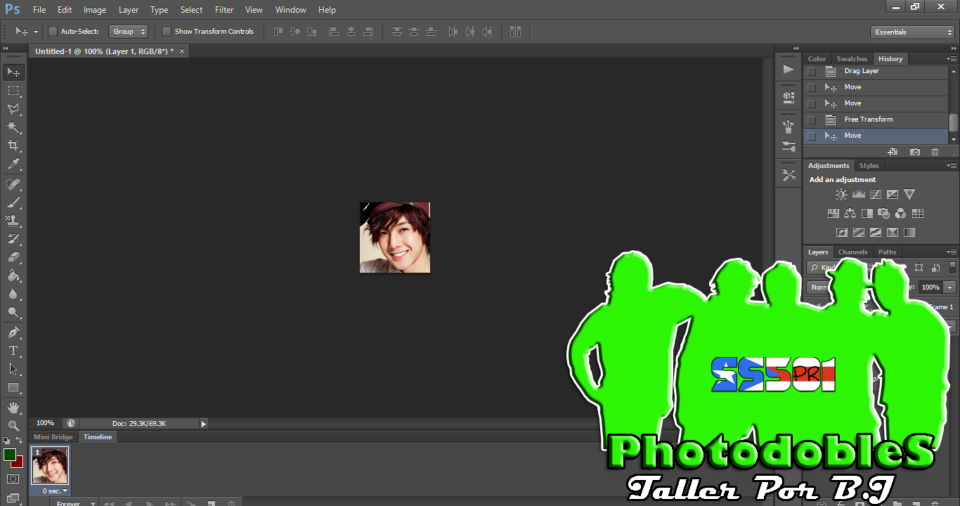Switch to the Channels tab
Image resolution: width=960 pixels, height=506 pixels.
pos(852,252)
